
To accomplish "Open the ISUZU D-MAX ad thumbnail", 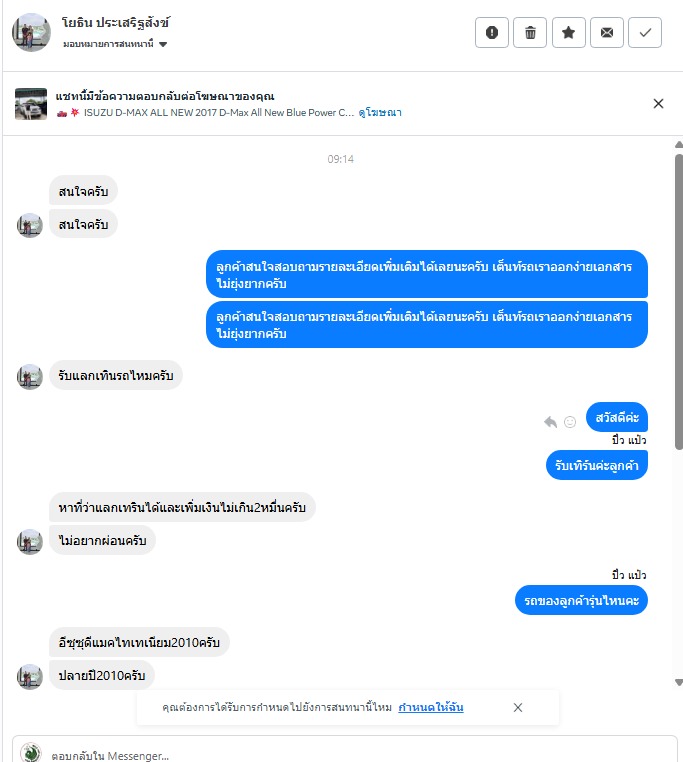I will click(31, 104).
